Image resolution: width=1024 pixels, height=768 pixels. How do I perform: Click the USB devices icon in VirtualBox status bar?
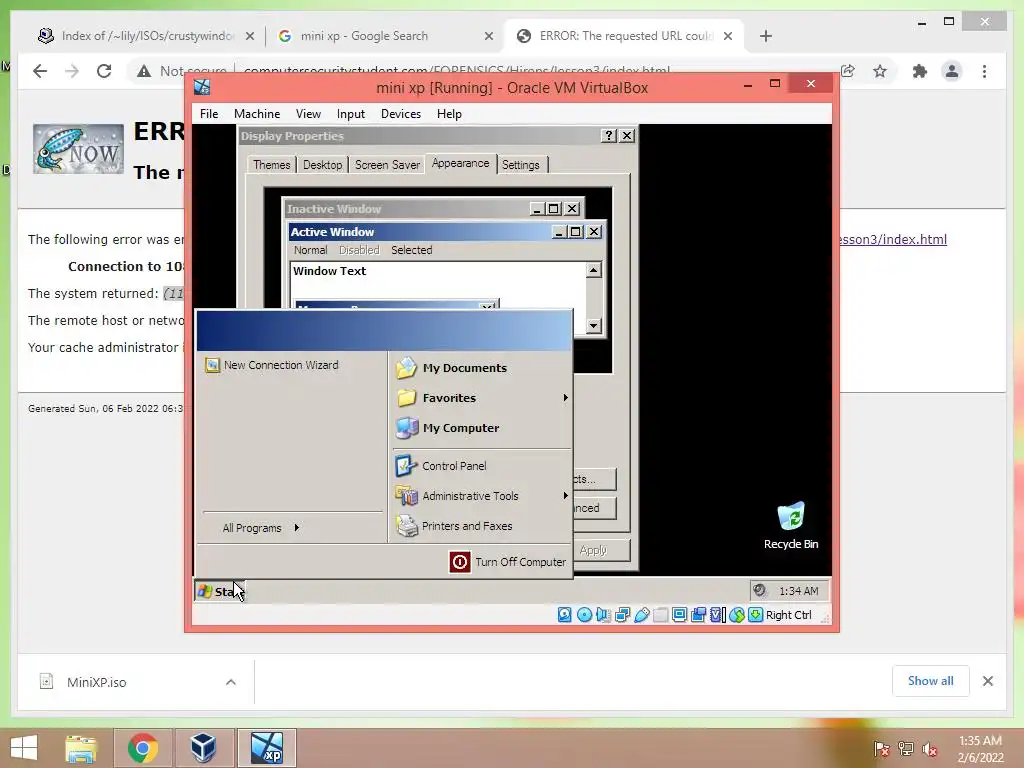point(641,615)
